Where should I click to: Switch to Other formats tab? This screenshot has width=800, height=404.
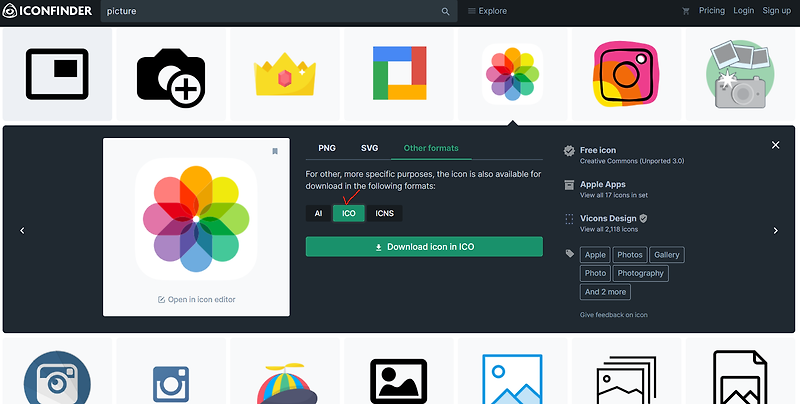pyautogui.click(x=431, y=148)
